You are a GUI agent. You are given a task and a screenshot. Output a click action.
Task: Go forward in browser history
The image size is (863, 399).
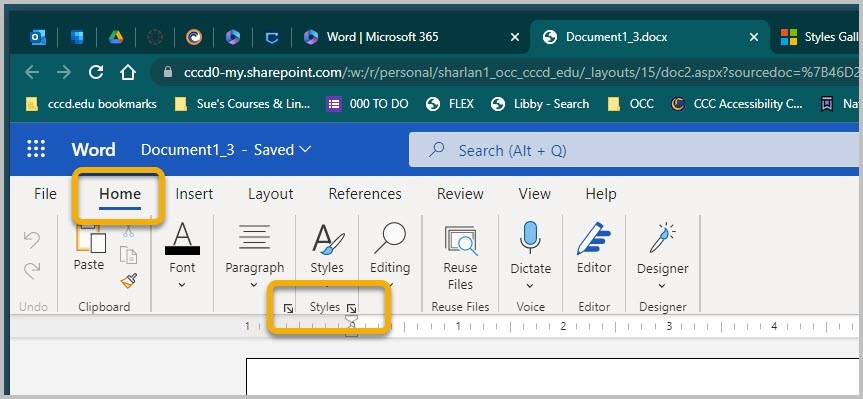[x=64, y=72]
